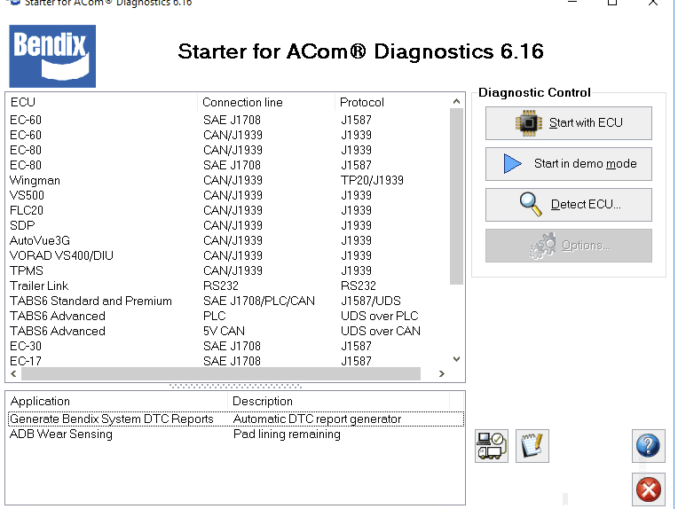Select the TPMS ECU row
Image resolution: width=678 pixels, height=509 pixels.
pyautogui.click(x=228, y=271)
